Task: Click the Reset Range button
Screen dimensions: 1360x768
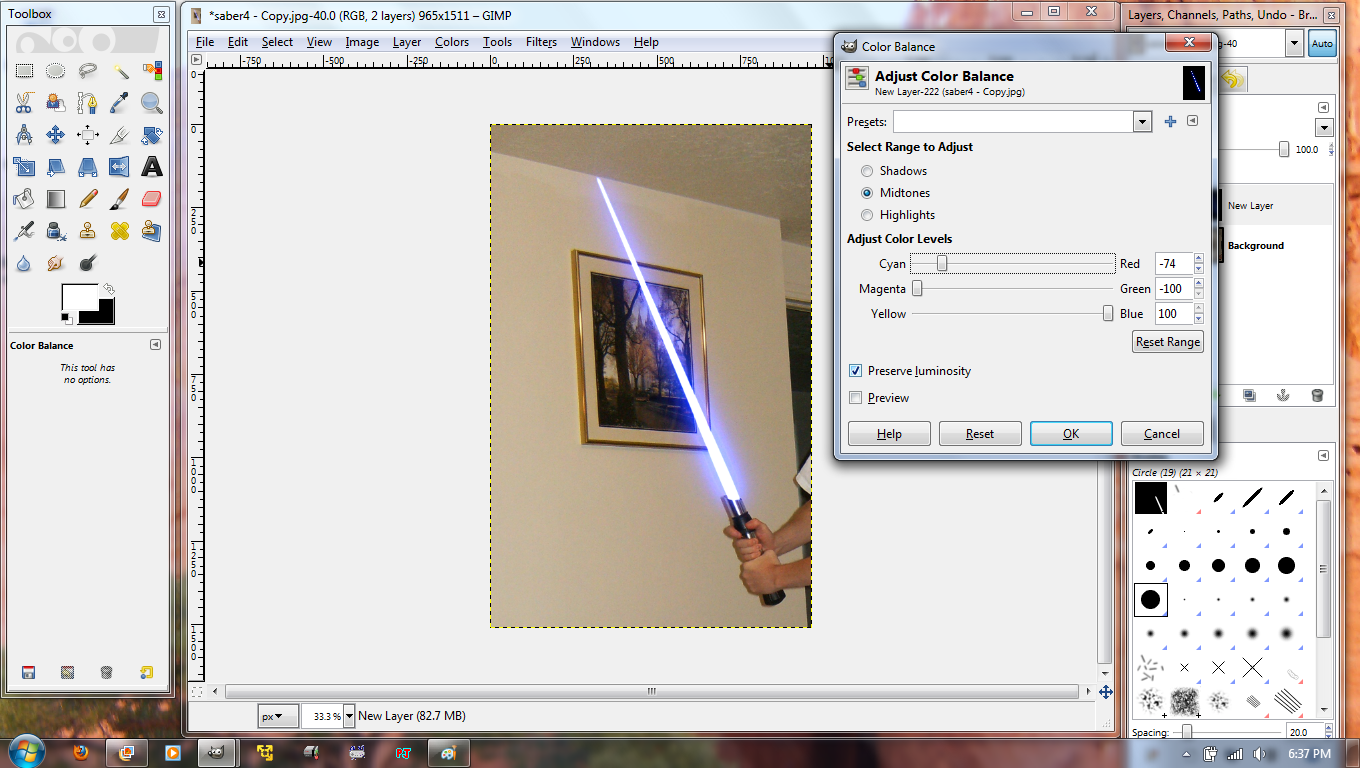Action: (x=1168, y=342)
